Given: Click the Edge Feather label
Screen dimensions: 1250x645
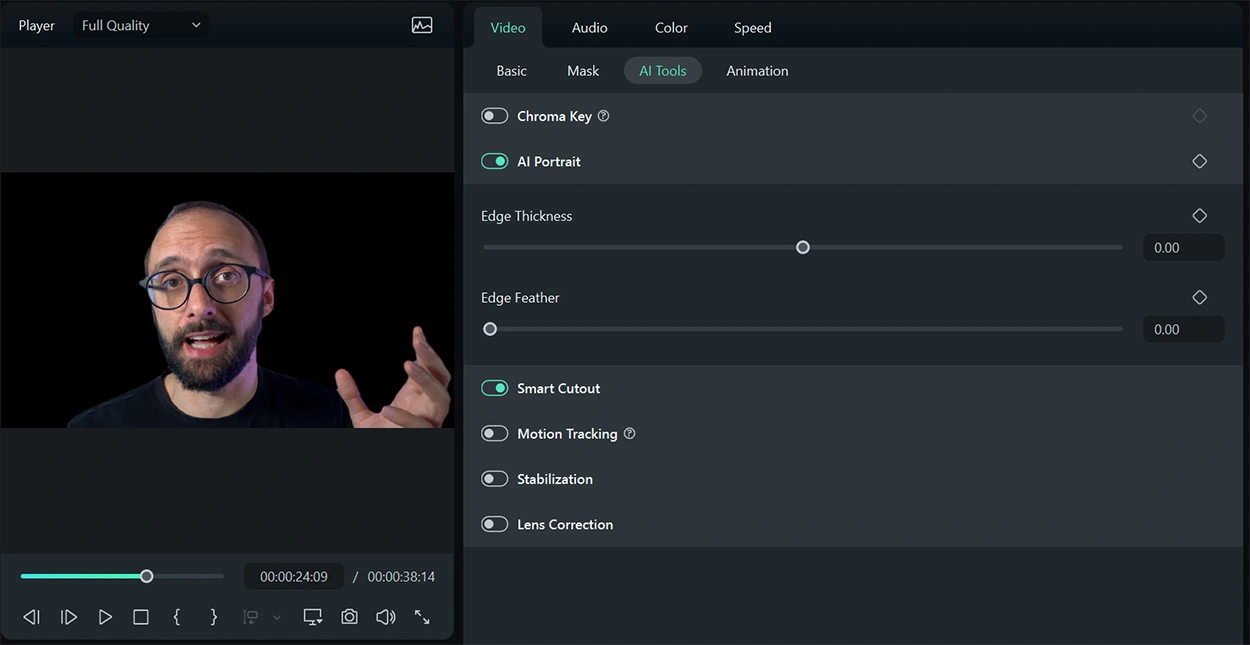Looking at the screenshot, I should 520,298.
